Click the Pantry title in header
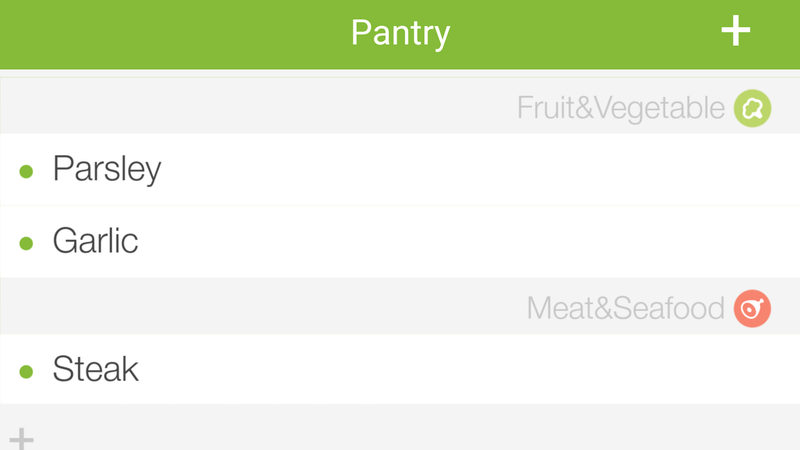Screen dimensions: 800x450 pos(401,33)
